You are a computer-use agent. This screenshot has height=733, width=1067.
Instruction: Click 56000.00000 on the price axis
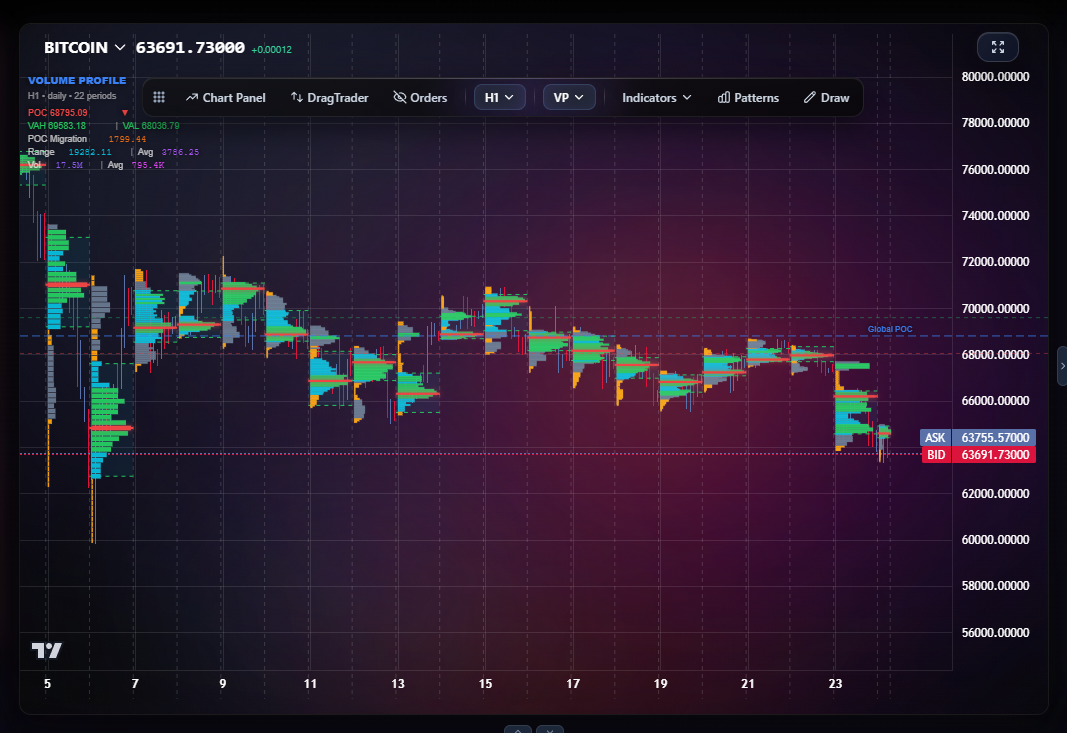click(x=995, y=632)
